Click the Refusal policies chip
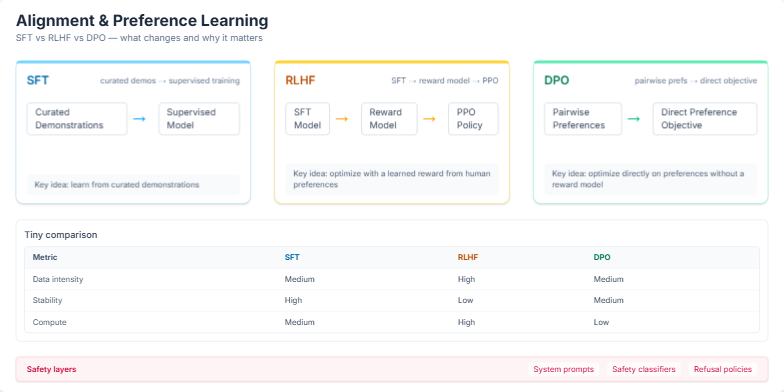Screen dimensions: 784x392 pyautogui.click(x=723, y=370)
